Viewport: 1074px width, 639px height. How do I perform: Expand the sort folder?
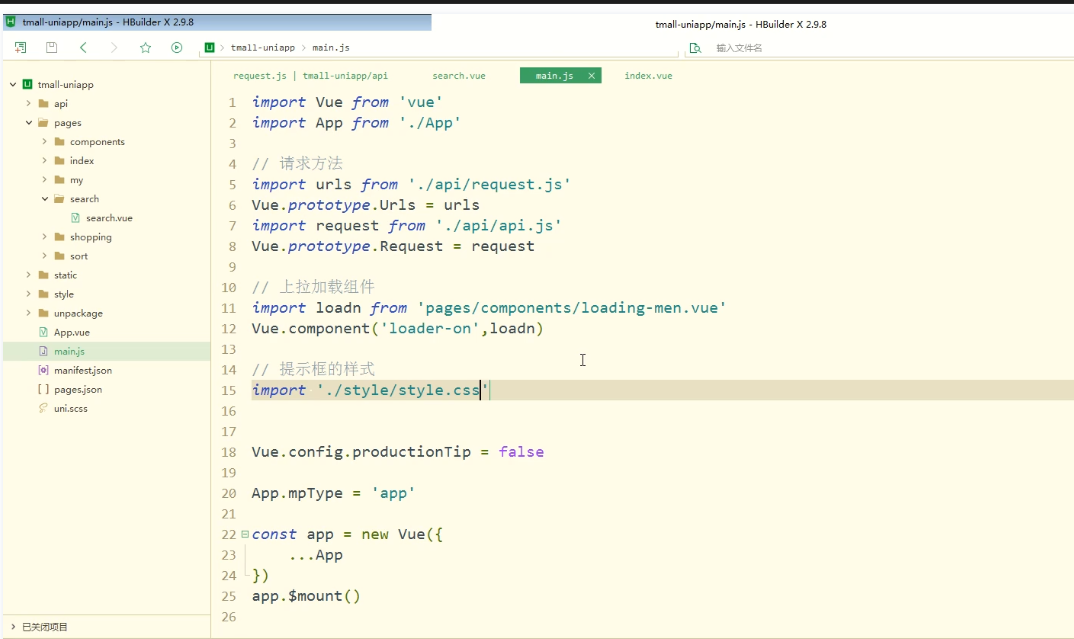coord(45,255)
